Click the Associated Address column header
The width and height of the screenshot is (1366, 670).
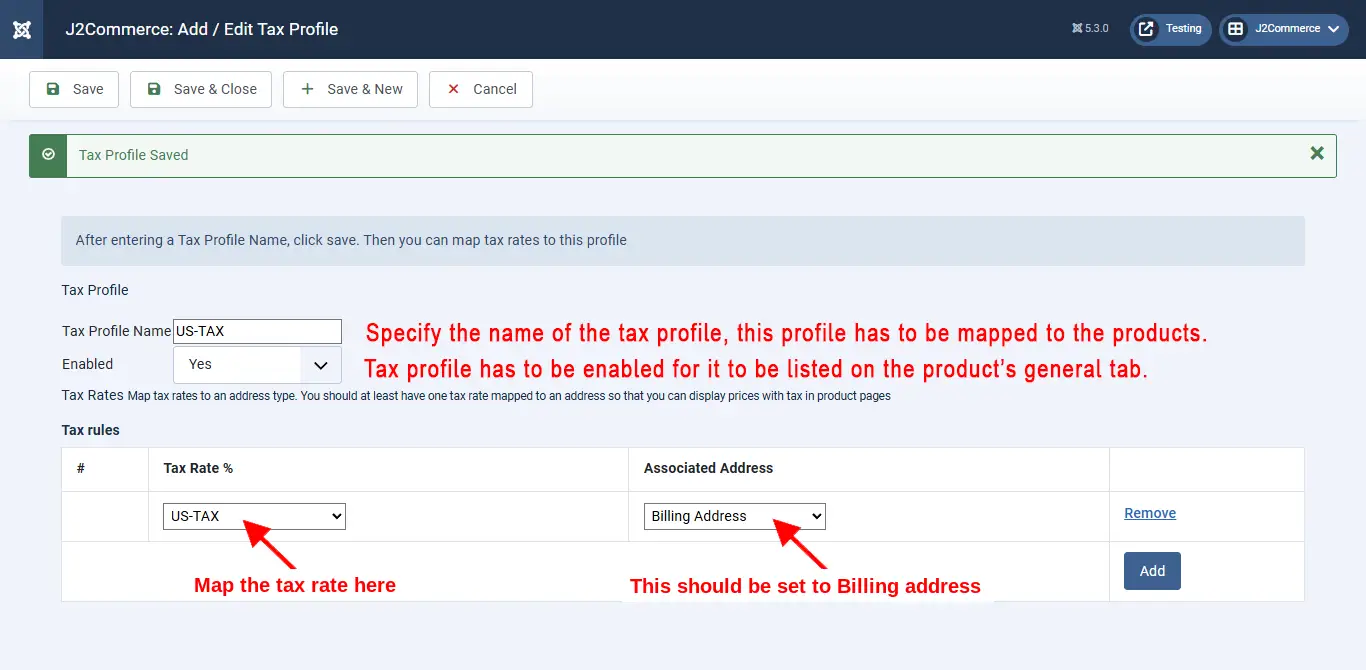(708, 468)
